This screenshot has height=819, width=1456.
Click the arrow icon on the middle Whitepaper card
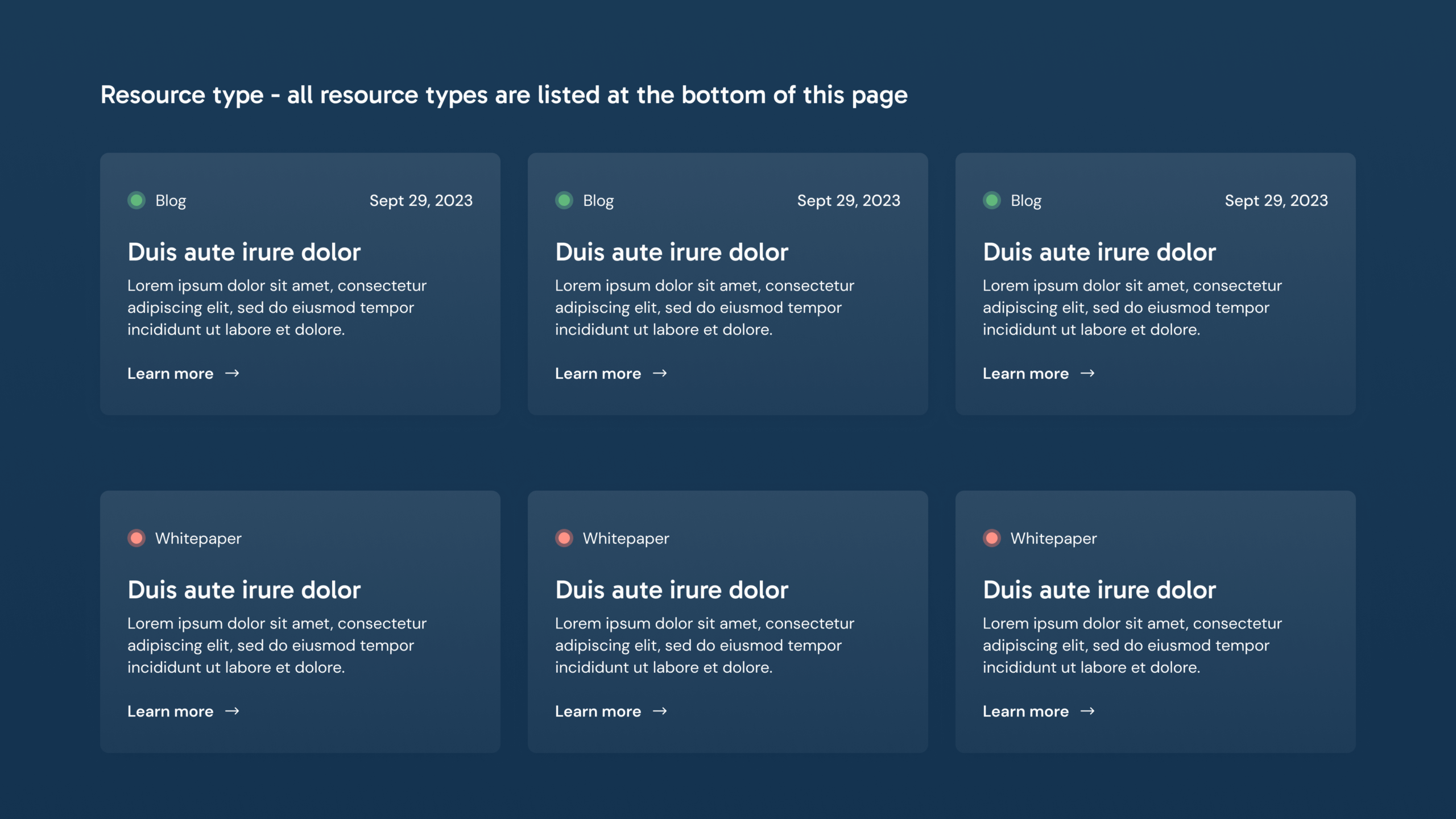click(660, 712)
